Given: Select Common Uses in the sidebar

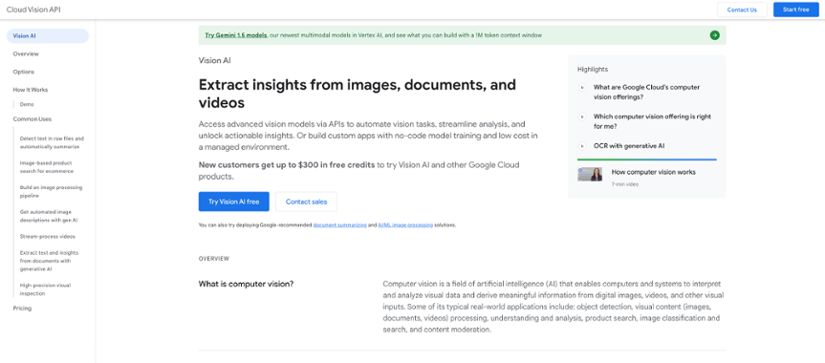Looking at the screenshot, I should pyautogui.click(x=32, y=119).
